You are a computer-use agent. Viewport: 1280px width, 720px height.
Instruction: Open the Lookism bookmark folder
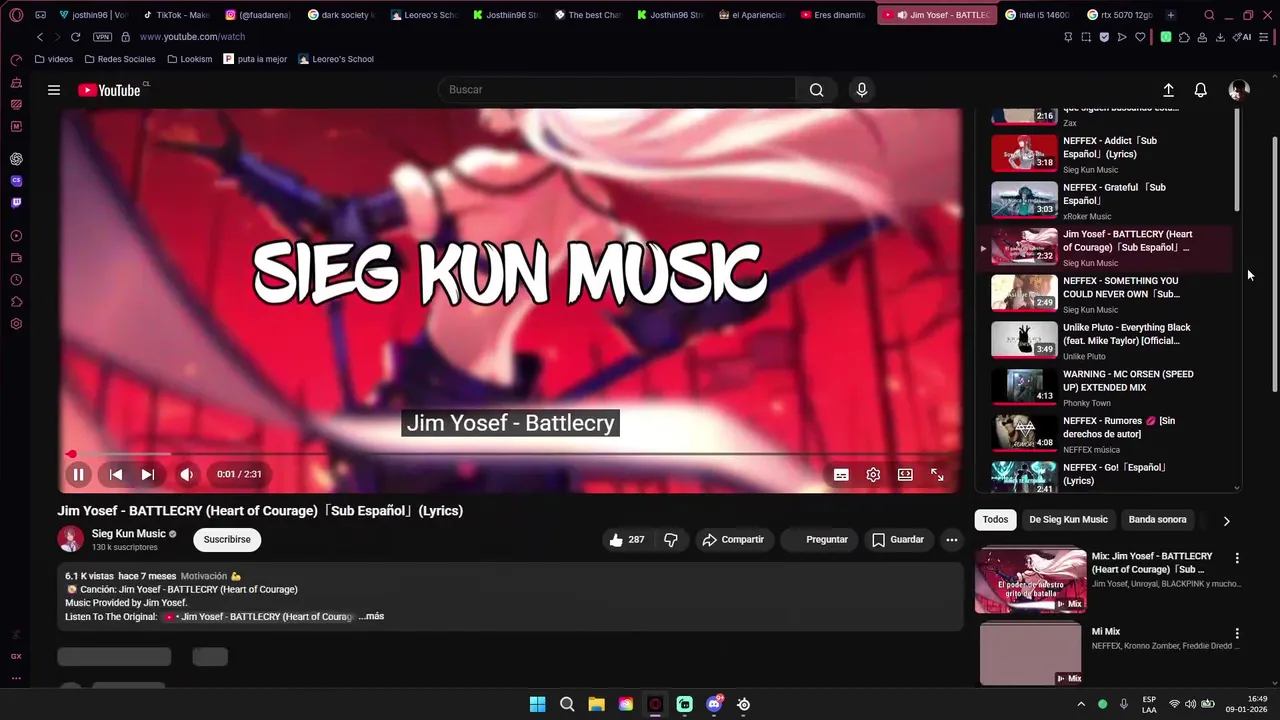tap(190, 59)
